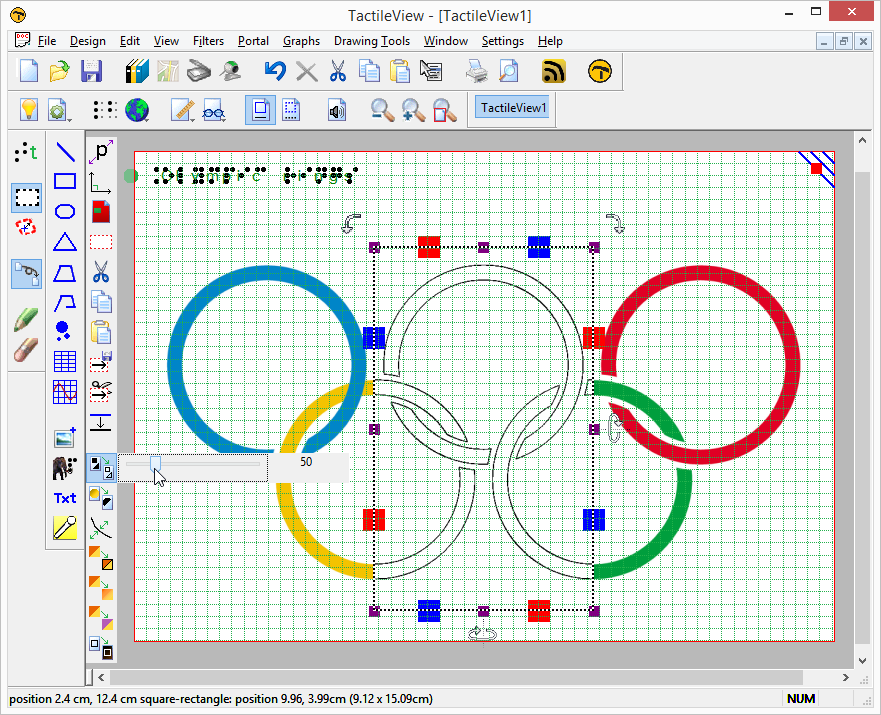Open the globe language dropdown
This screenshot has height=715, width=881.
tap(137, 110)
